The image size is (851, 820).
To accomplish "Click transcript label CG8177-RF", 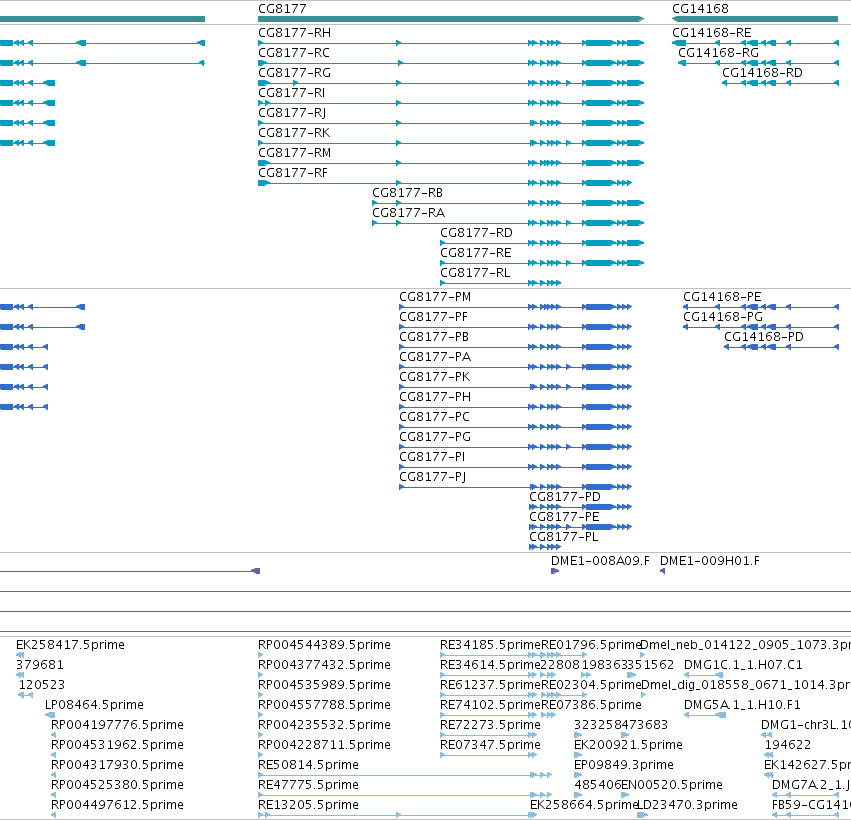I will [293, 174].
